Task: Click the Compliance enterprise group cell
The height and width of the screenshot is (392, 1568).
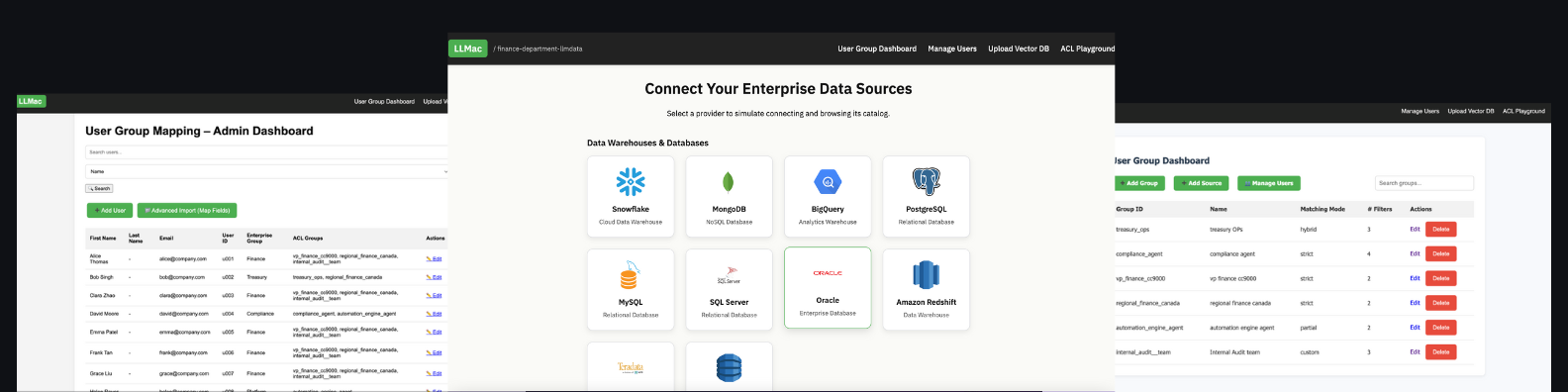Action: [260, 314]
